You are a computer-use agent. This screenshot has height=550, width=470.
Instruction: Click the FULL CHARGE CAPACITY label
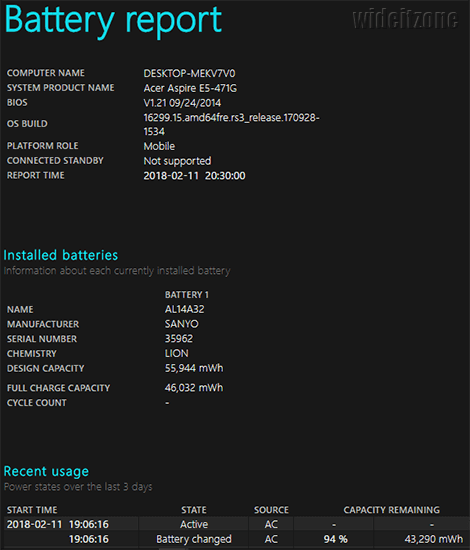[x=59, y=388]
